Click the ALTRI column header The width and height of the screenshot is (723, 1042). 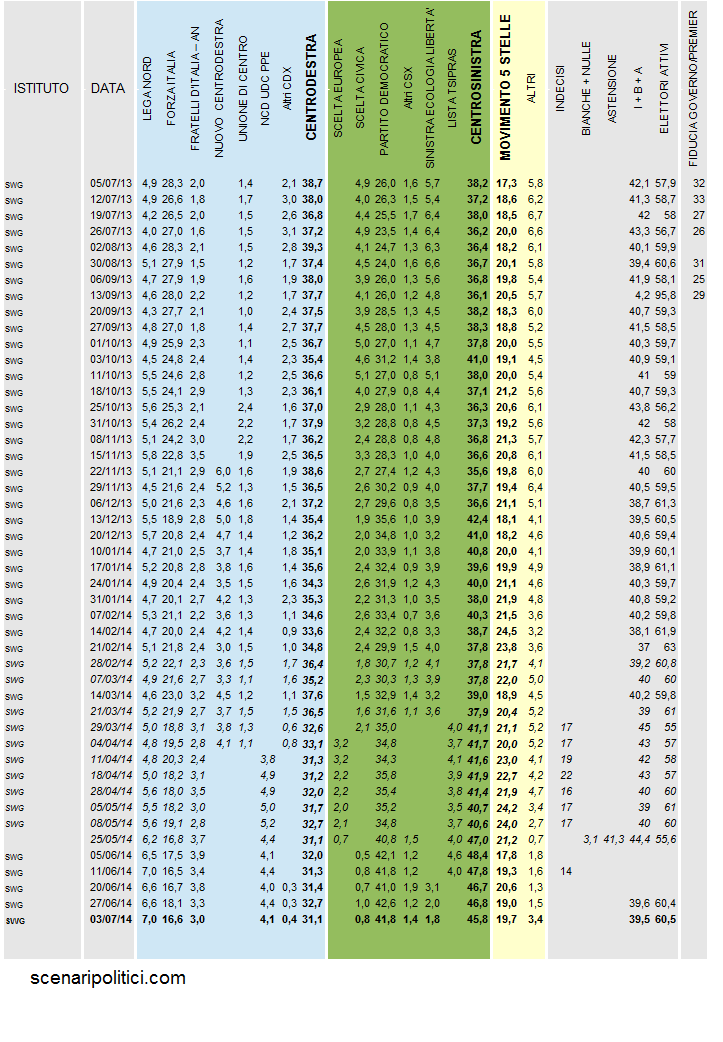pyautogui.click(x=531, y=88)
